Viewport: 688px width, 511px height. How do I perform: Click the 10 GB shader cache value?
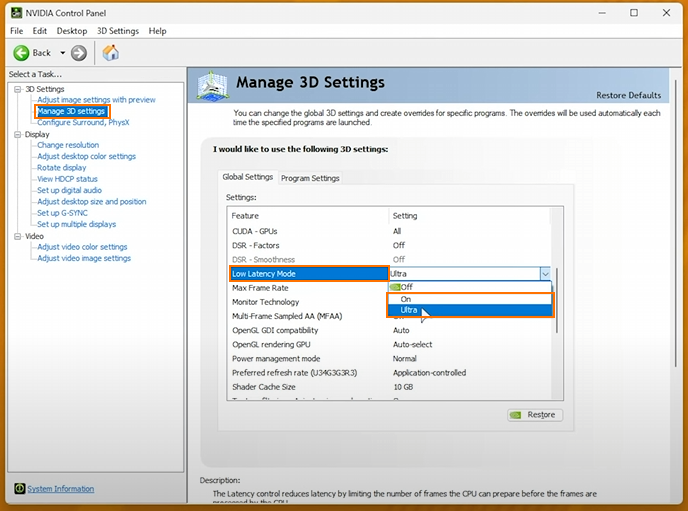[x=403, y=387]
